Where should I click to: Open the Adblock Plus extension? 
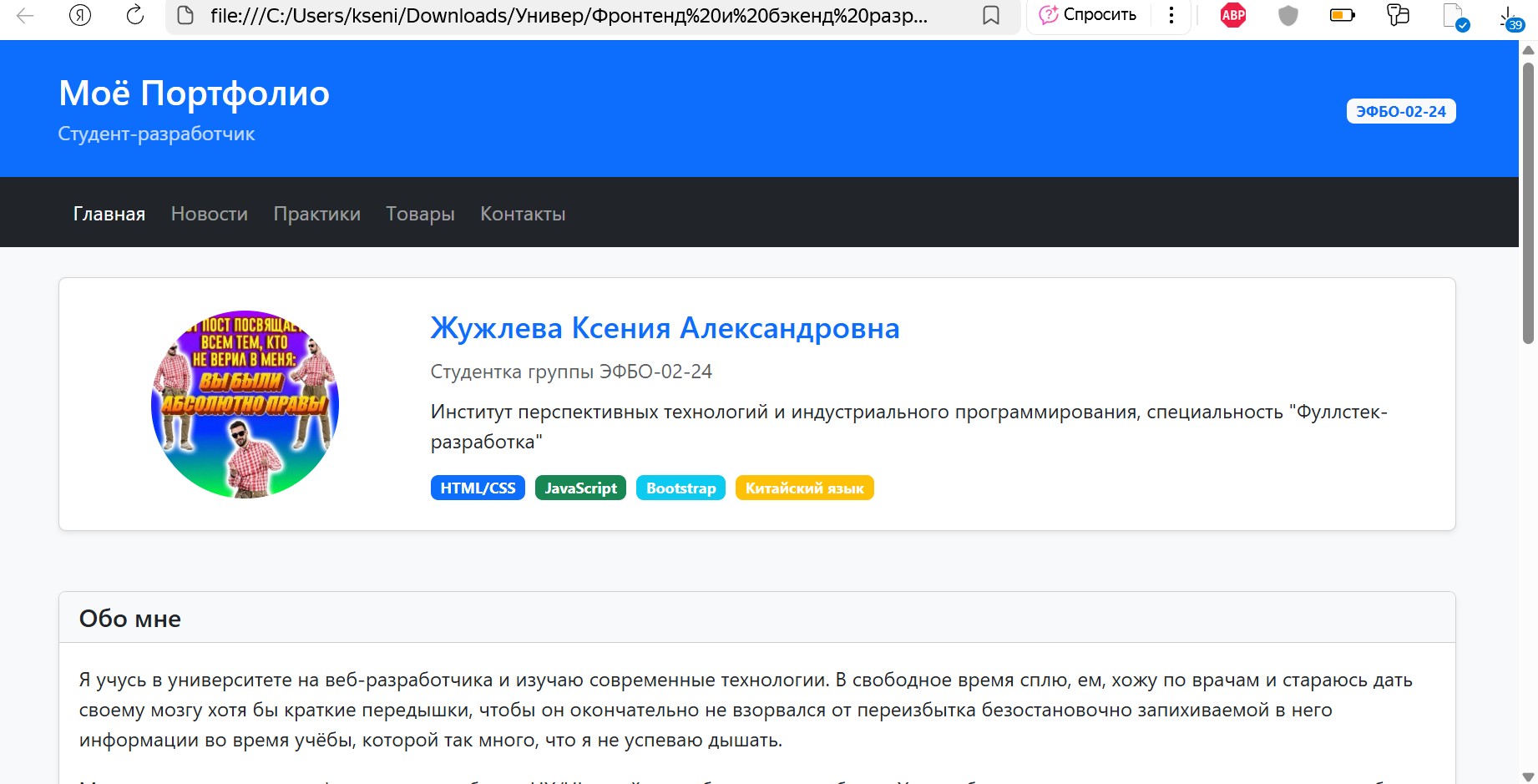(x=1232, y=16)
